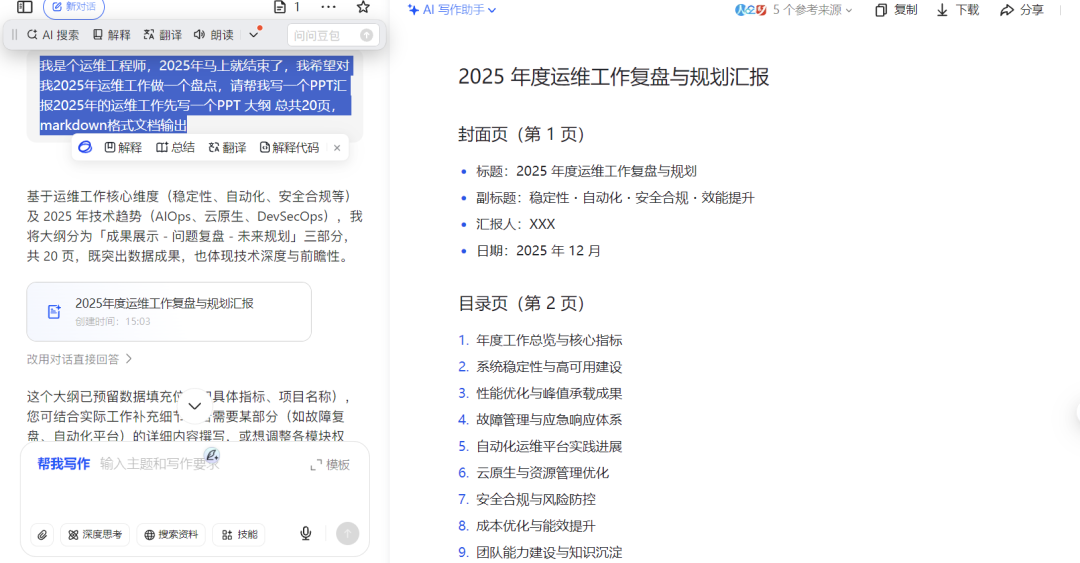Start voice input with microphone icon
This screenshot has height=563, width=1080.
click(306, 533)
